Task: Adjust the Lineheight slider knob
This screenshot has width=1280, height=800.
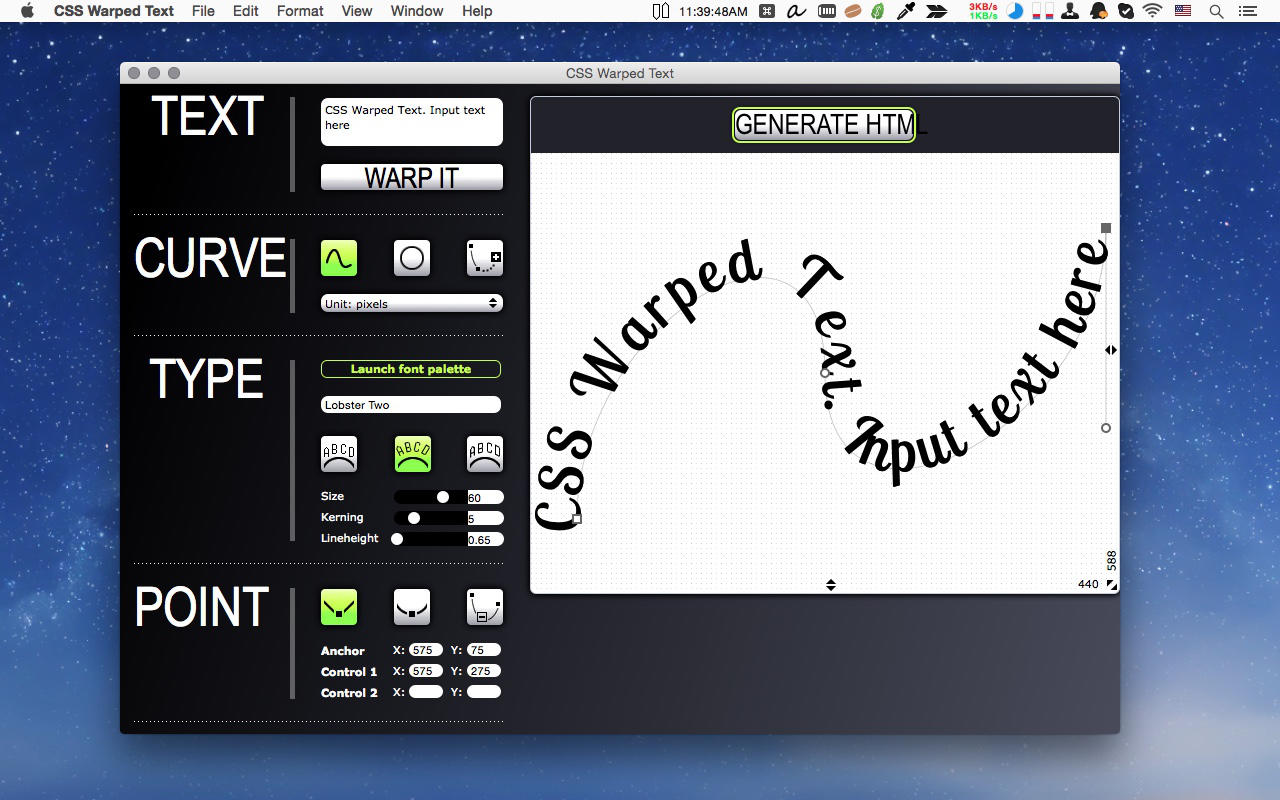Action: [x=397, y=539]
